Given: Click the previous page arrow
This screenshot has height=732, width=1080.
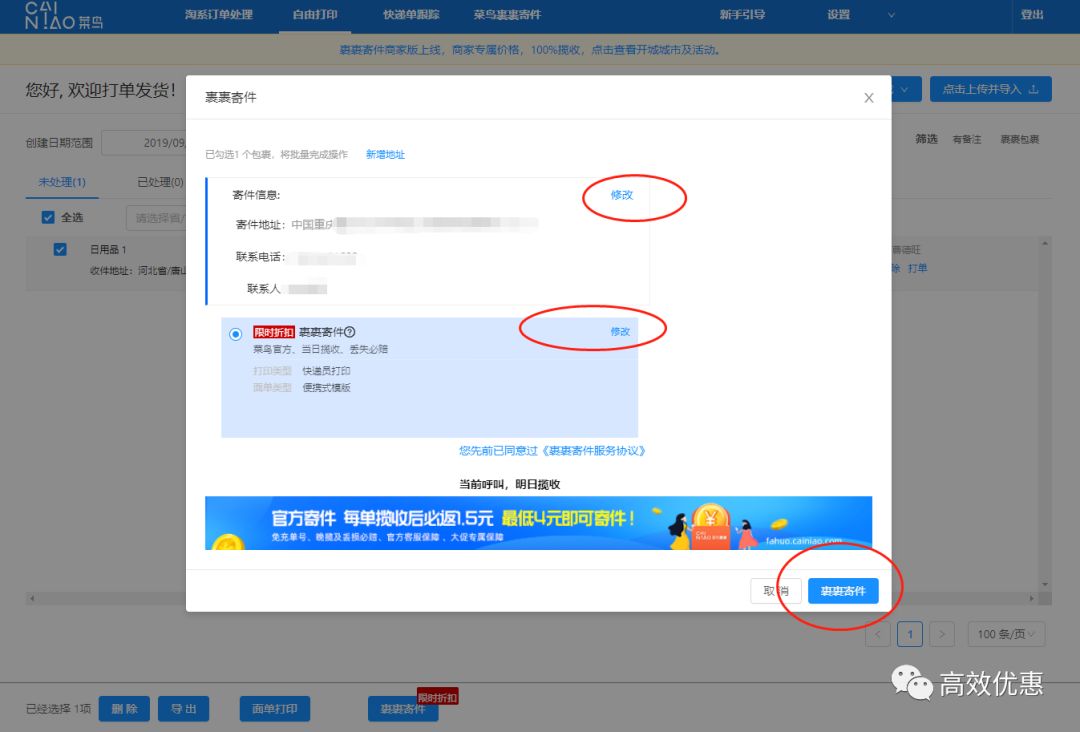Looking at the screenshot, I should pos(878,634).
